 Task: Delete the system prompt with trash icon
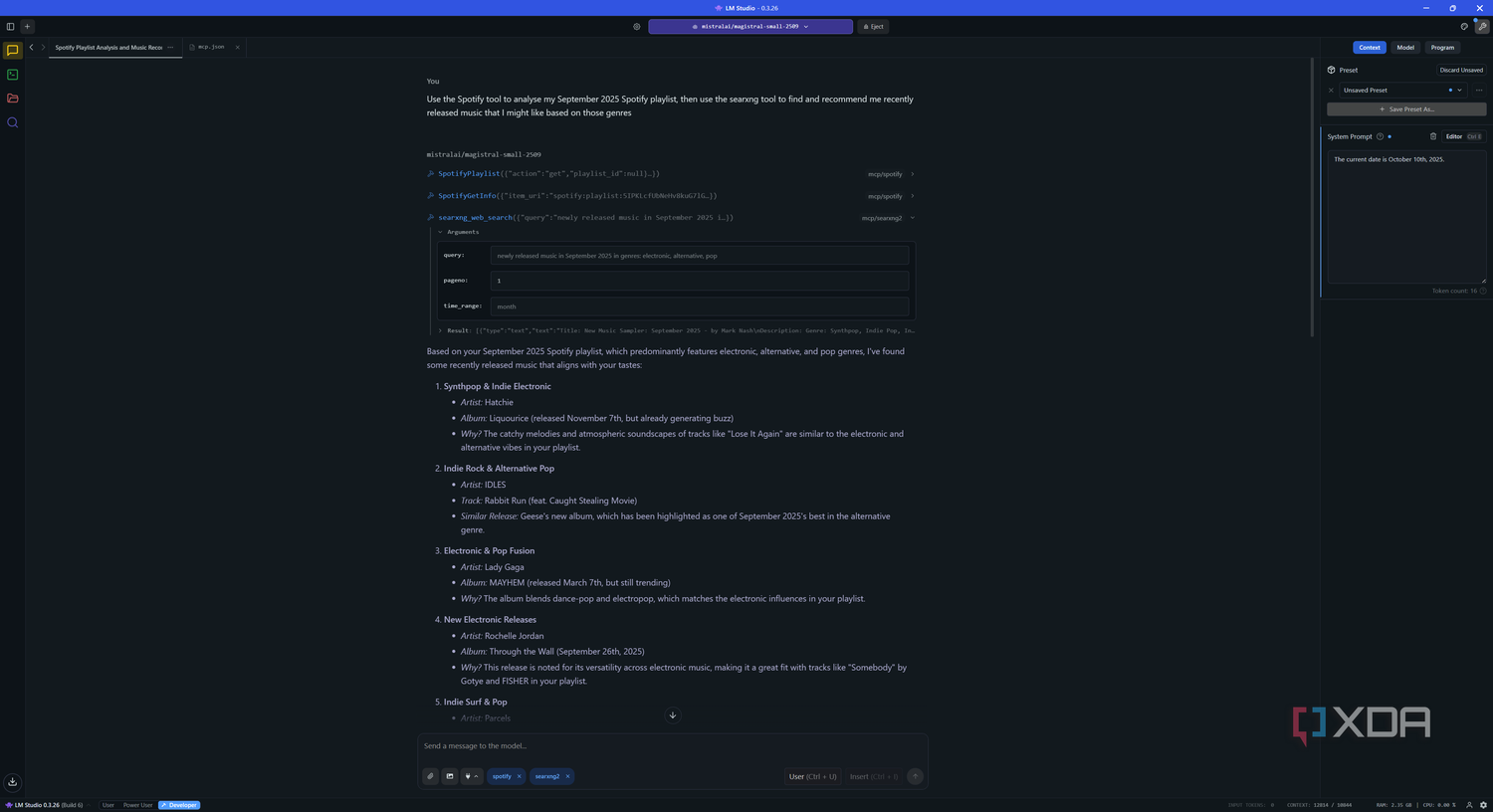[x=1433, y=136]
